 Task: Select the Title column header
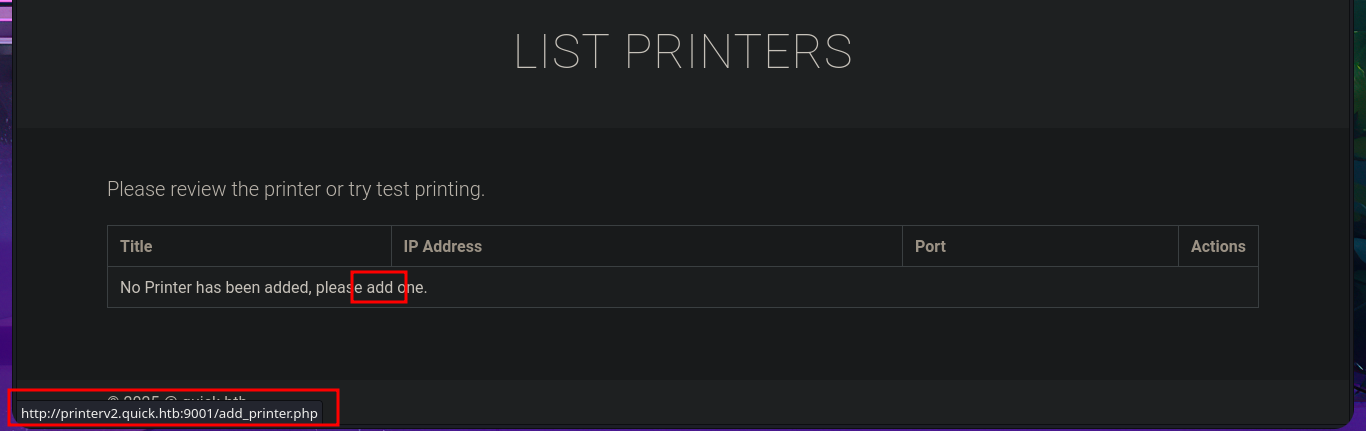tap(136, 246)
